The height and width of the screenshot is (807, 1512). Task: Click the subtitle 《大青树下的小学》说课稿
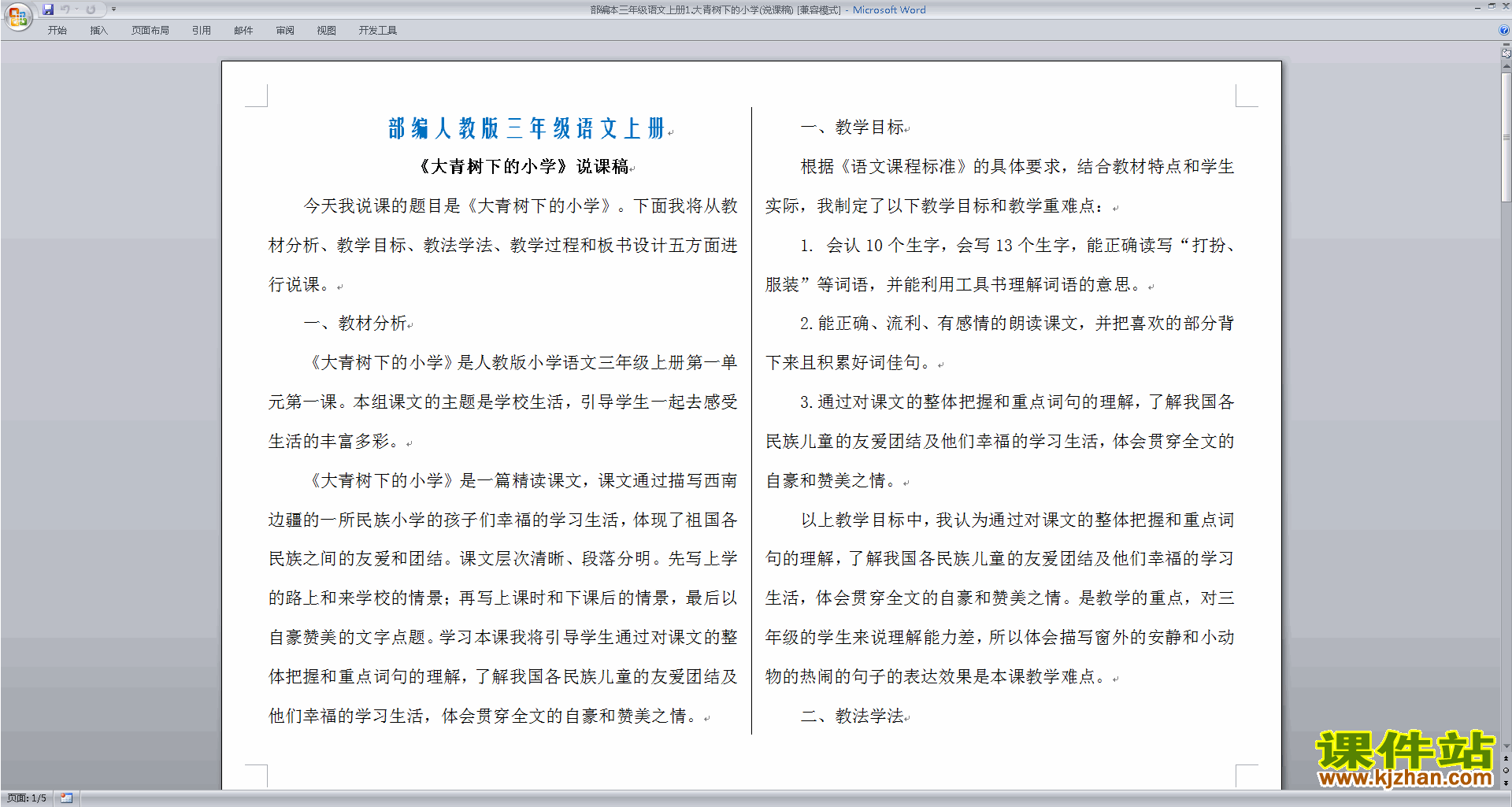click(x=524, y=167)
